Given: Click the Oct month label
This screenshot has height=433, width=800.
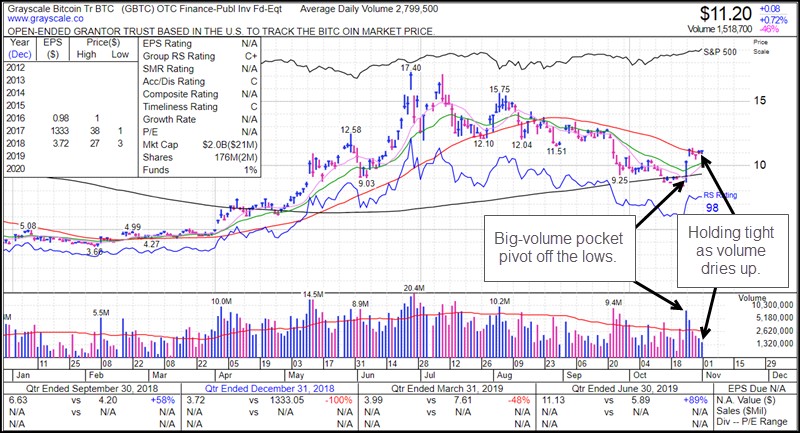Looking at the screenshot, I should point(639,375).
